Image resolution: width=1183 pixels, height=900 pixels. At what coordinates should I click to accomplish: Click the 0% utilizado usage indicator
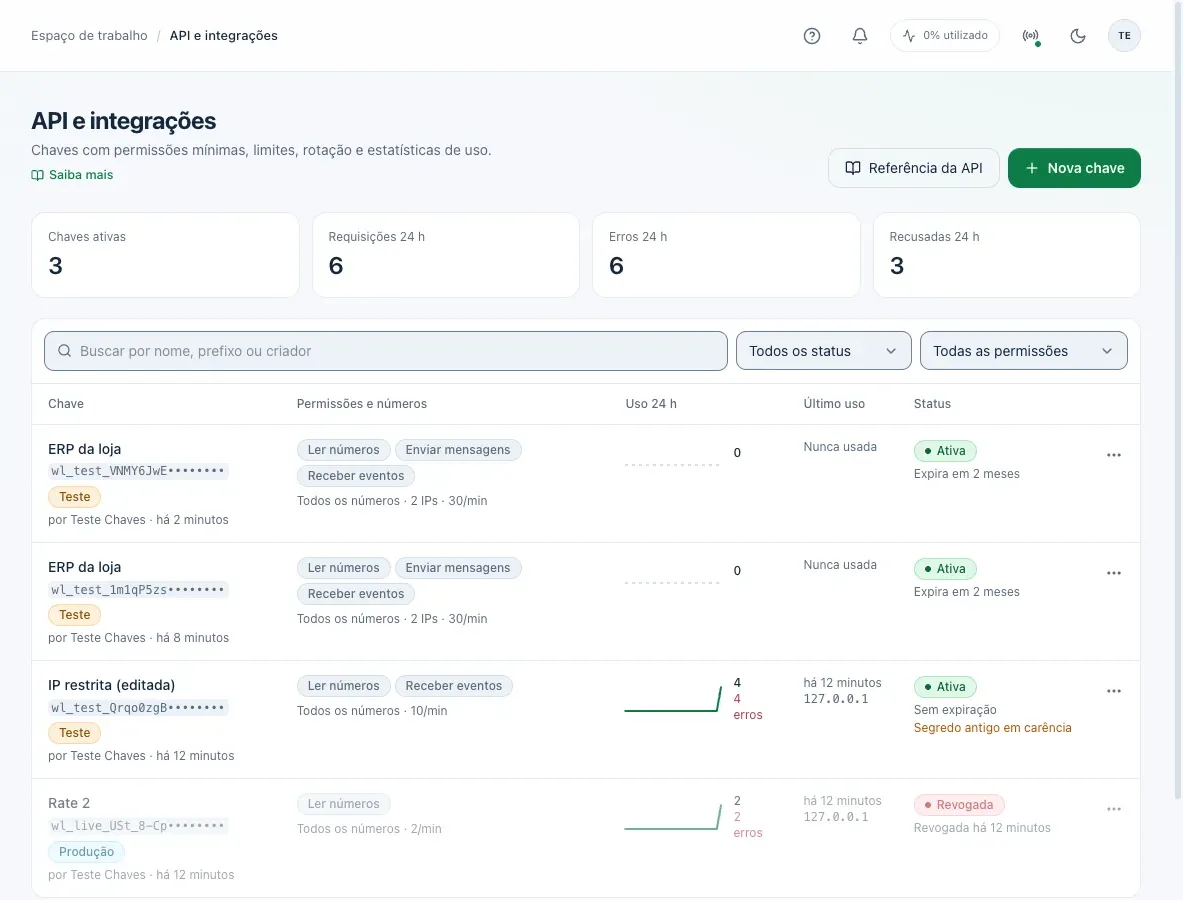[945, 35]
